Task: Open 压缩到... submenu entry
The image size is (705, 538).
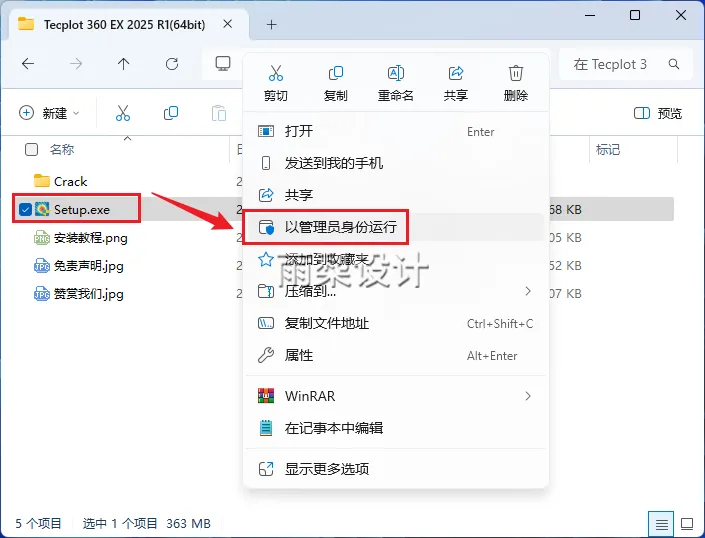Action: [x=395, y=291]
